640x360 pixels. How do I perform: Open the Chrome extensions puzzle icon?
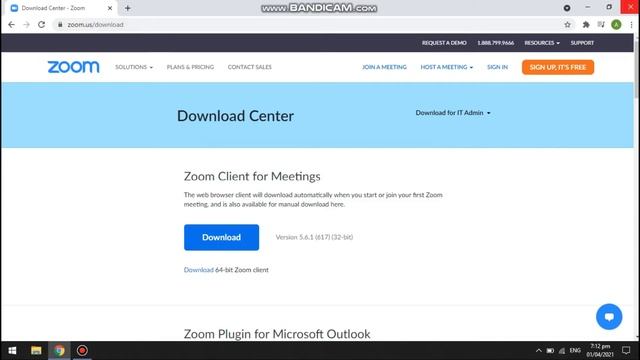586,24
